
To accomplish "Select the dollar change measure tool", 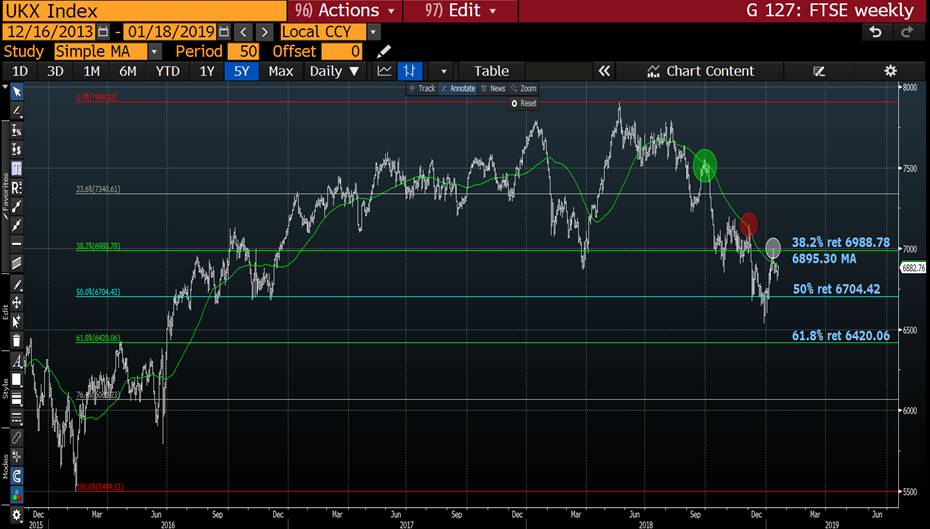I will click(17, 149).
